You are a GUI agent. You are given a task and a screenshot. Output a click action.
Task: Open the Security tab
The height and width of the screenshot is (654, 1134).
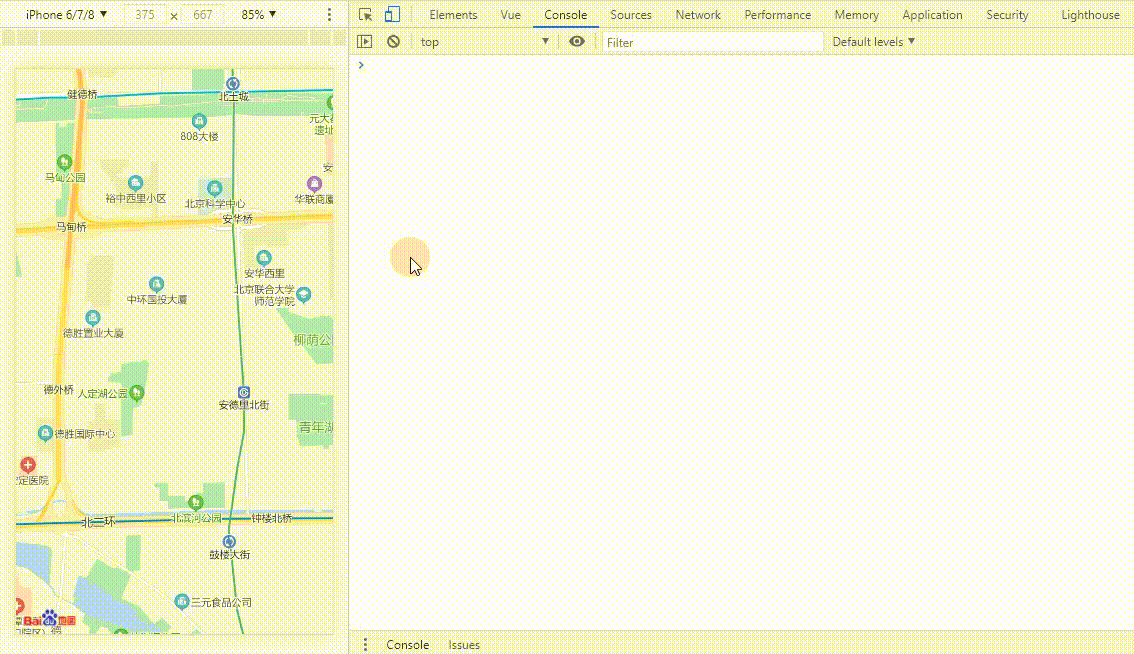[1007, 14]
